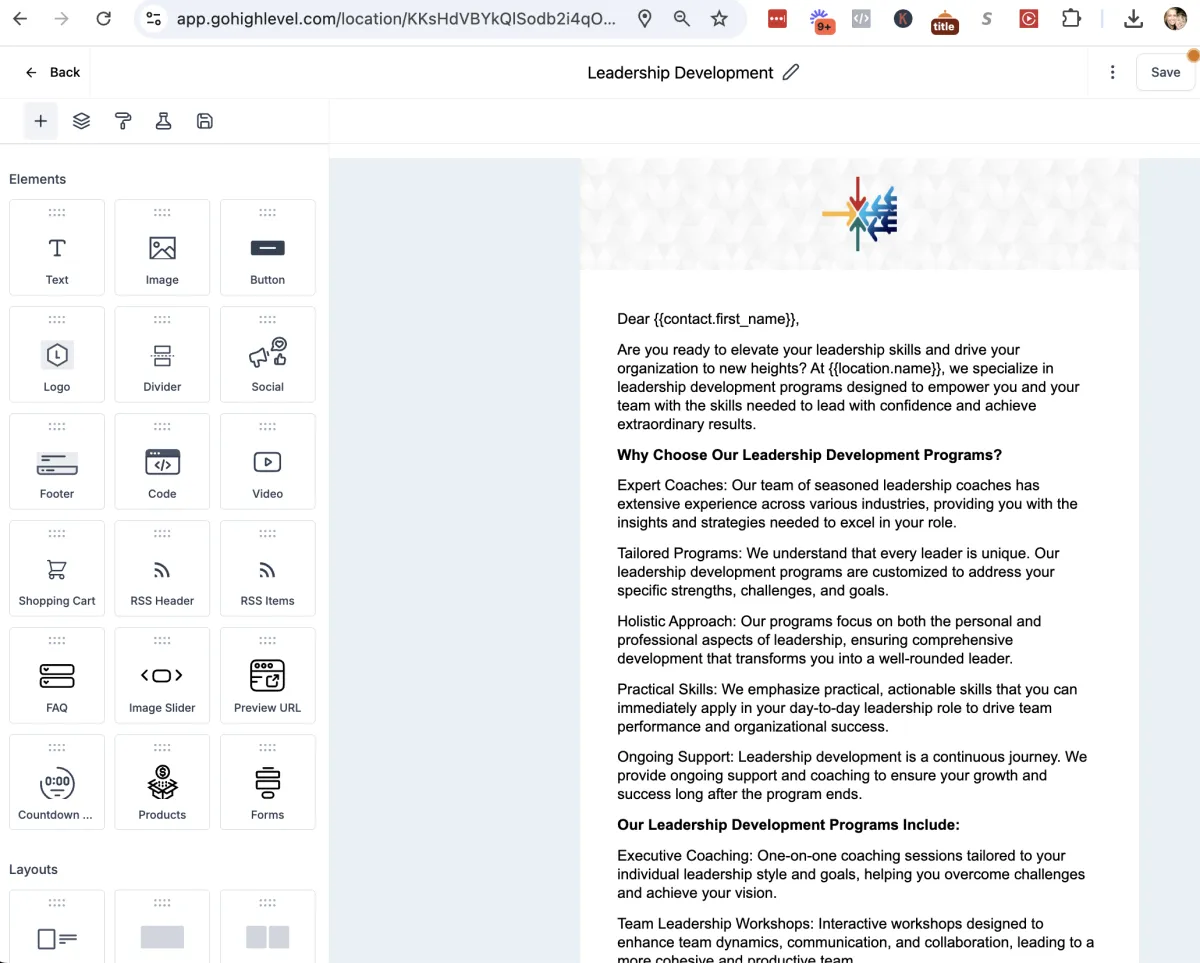Image resolution: width=1200 pixels, height=963 pixels.
Task: Open the paint roller styles tab
Action: pos(123,121)
